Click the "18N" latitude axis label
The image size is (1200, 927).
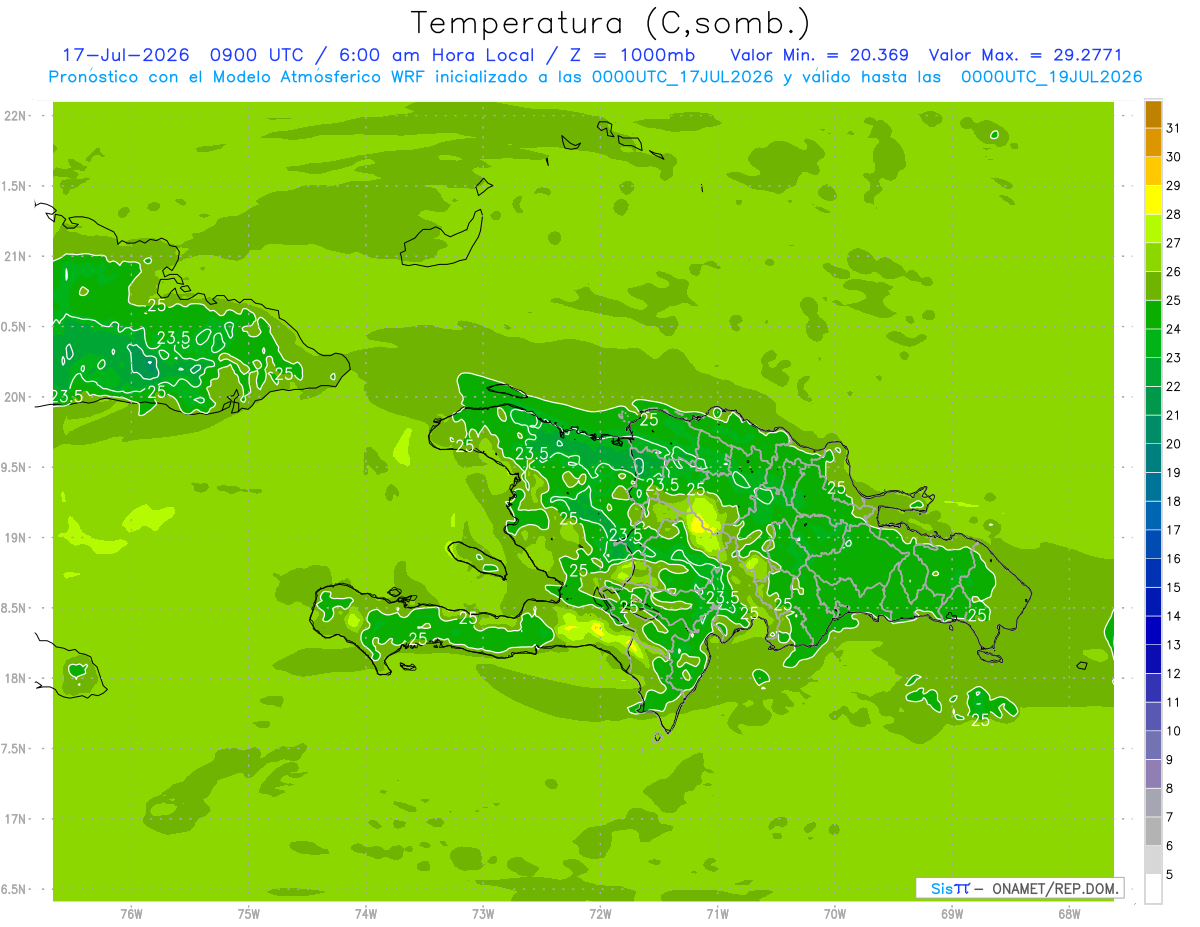pyautogui.click(x=15, y=678)
